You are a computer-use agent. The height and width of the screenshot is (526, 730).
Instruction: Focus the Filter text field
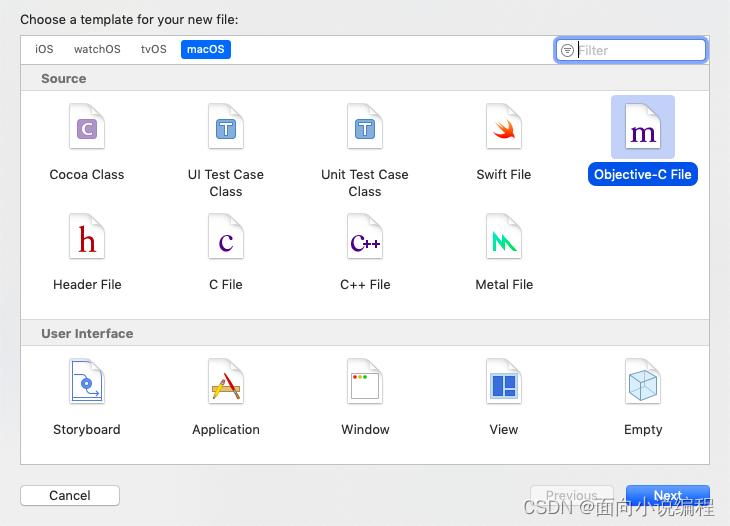tap(631, 50)
